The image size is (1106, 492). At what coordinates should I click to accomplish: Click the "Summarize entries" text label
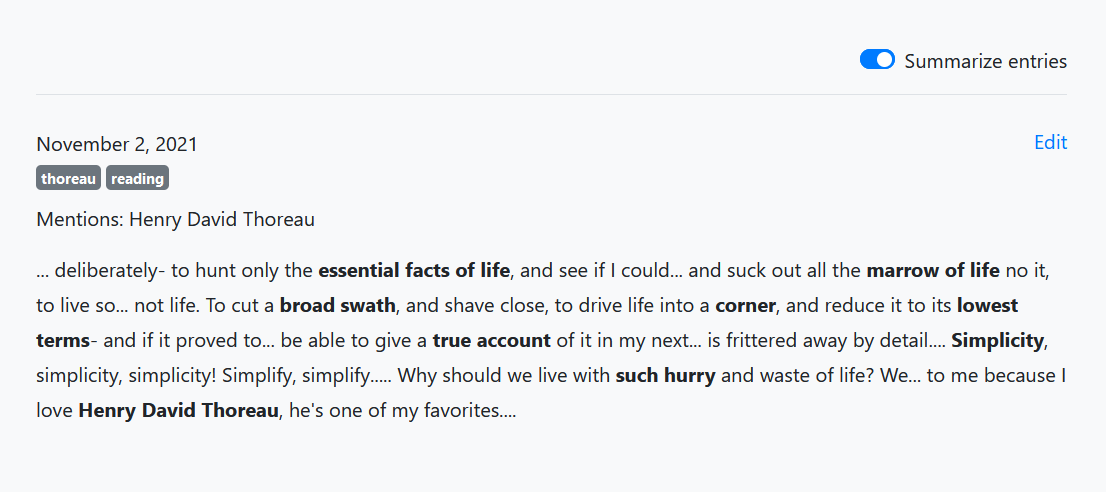[985, 61]
